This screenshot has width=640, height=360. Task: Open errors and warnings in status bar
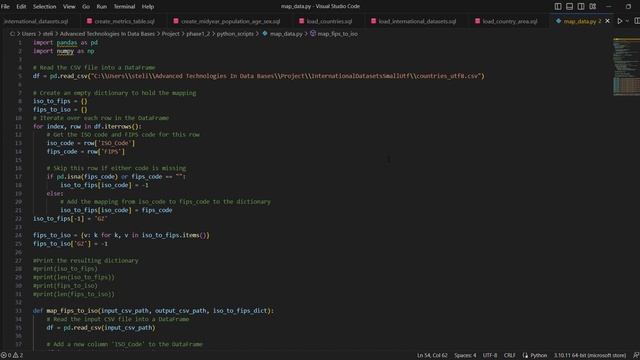[x=12, y=356]
